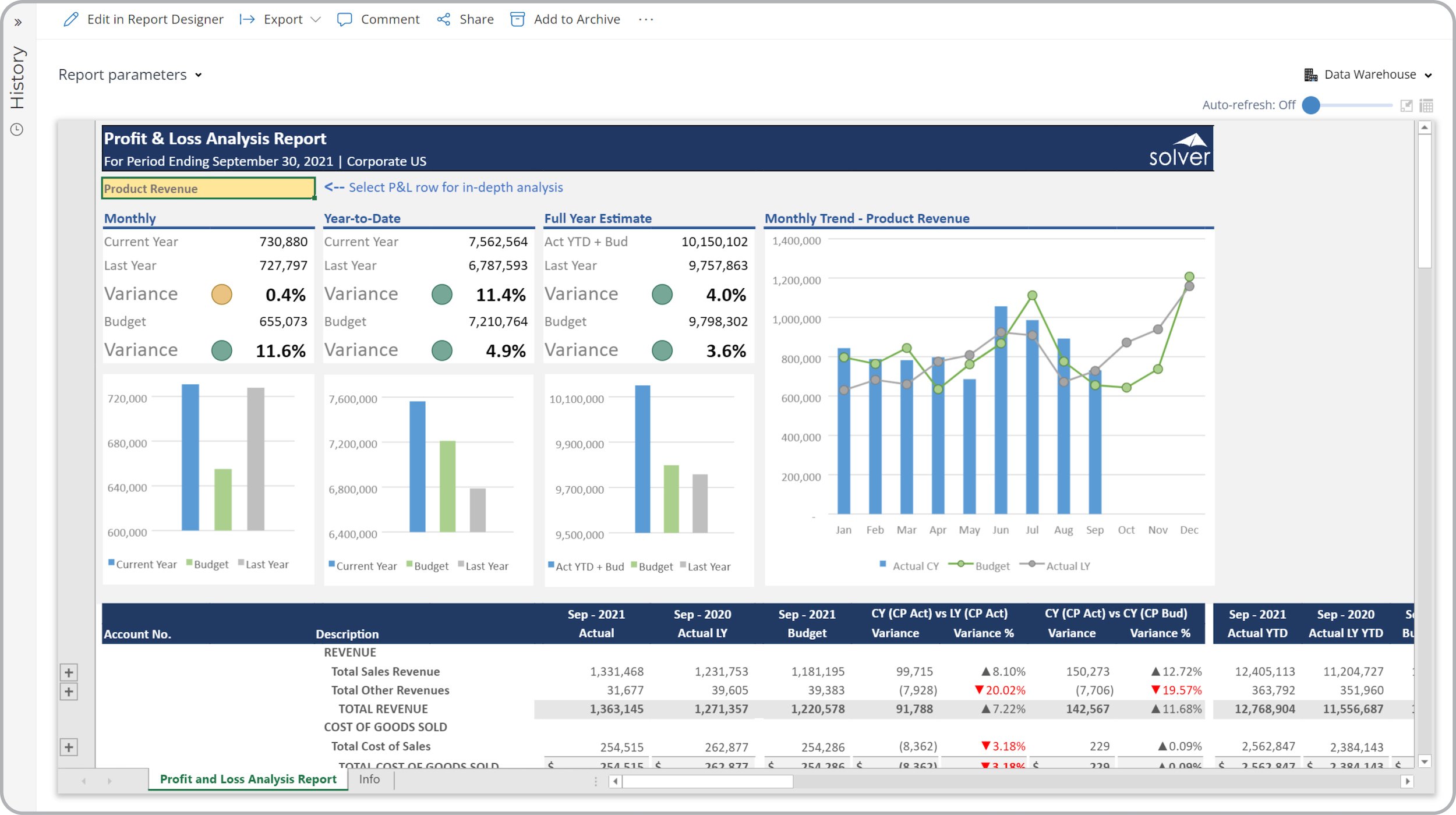The image size is (1456, 815).
Task: Open the three-dot more options menu
Action: [646, 20]
